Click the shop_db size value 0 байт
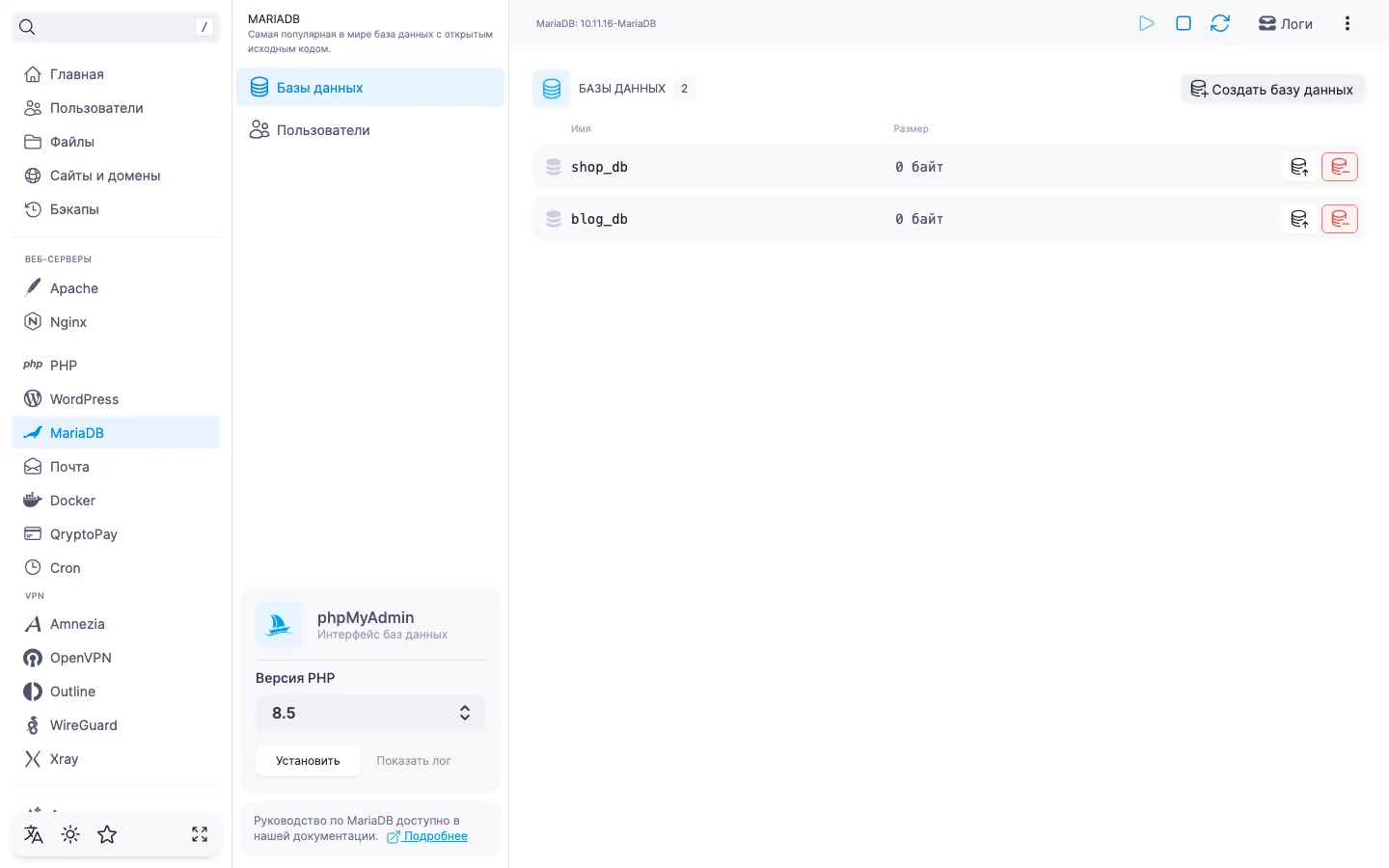This screenshot has width=1389, height=868. (919, 167)
